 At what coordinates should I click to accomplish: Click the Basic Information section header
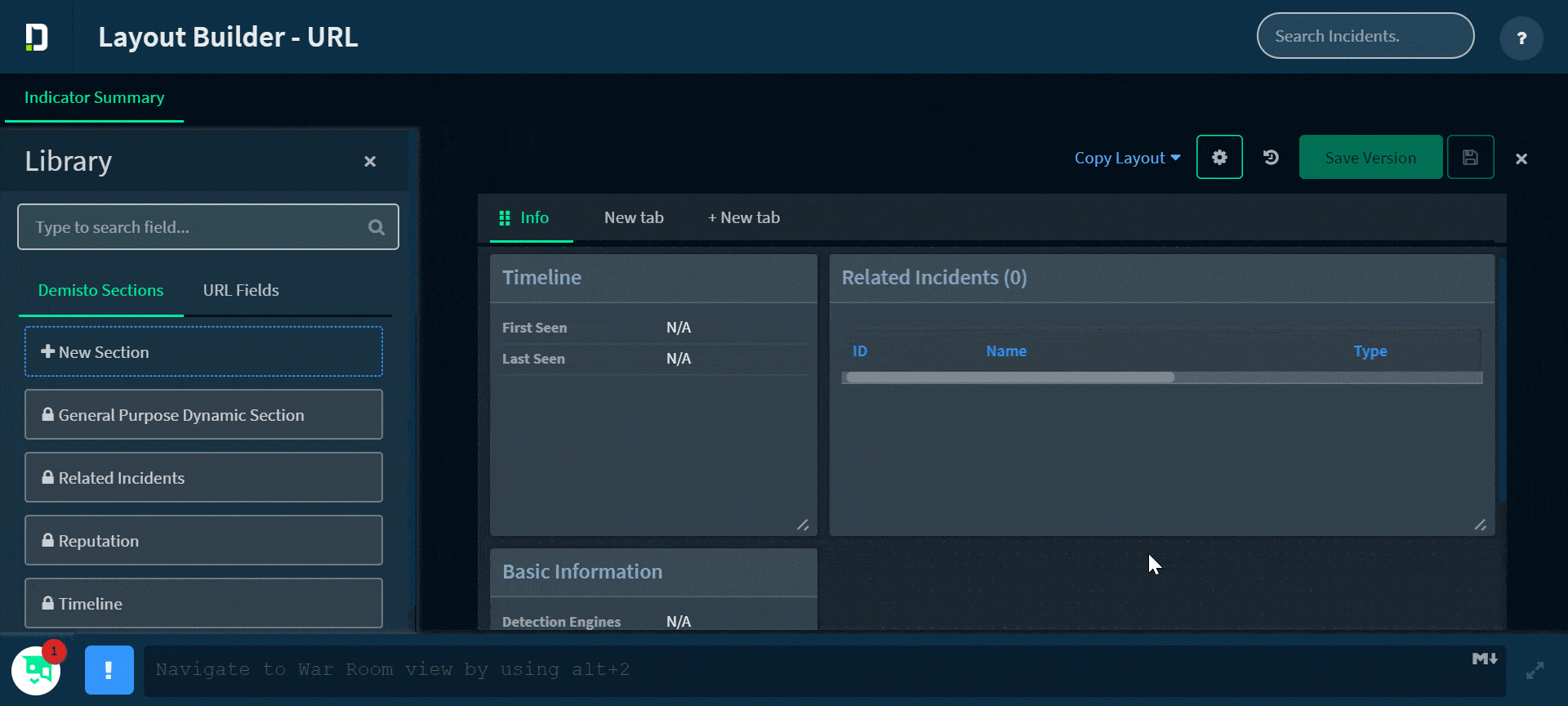click(653, 572)
